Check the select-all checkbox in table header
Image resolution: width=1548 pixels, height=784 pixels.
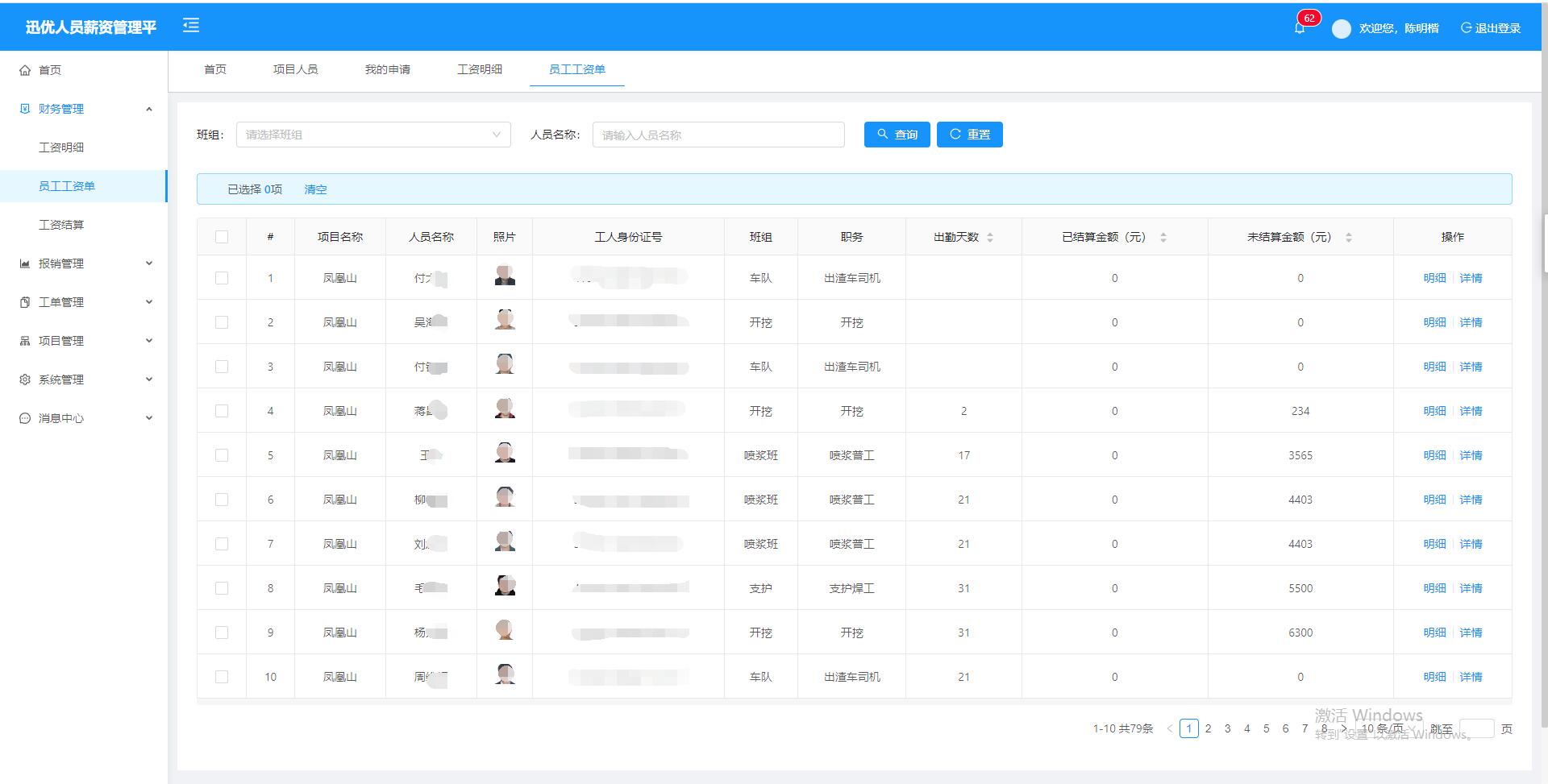(x=222, y=236)
